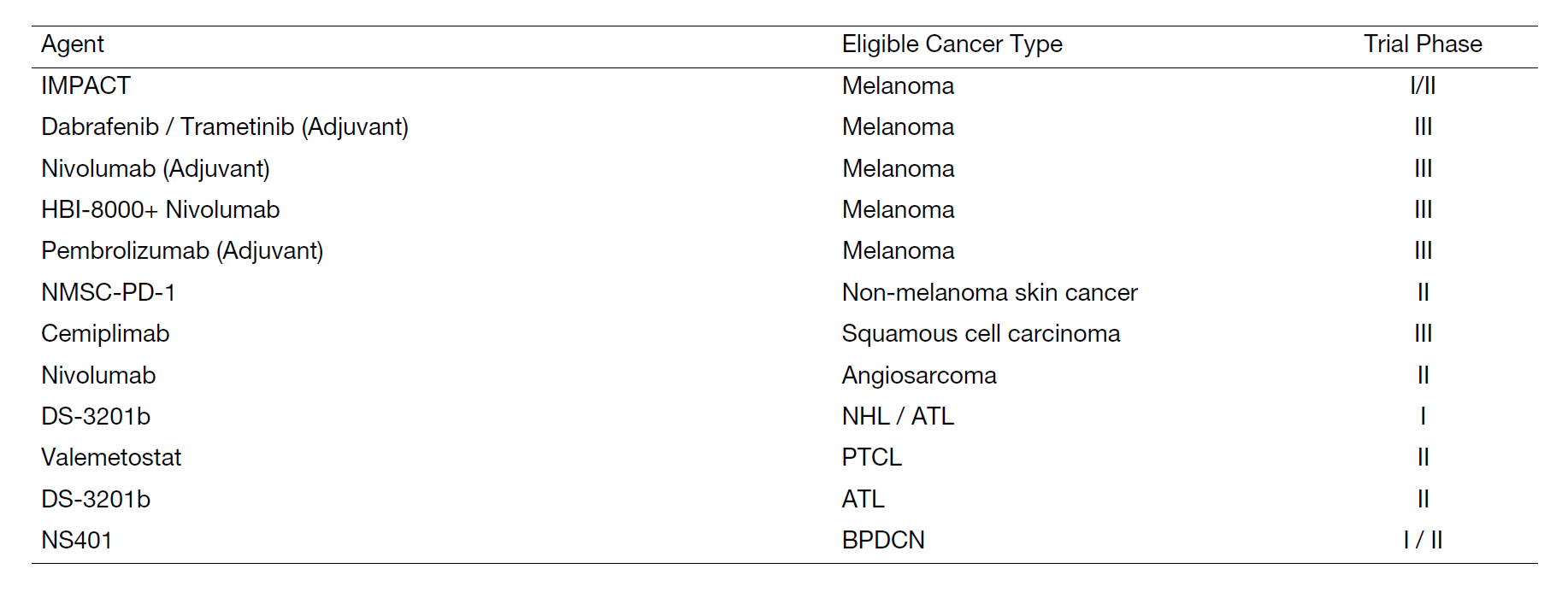Screen dimensions: 1568x598
Task: Click the PTCL cancer type
Action: 871,458
